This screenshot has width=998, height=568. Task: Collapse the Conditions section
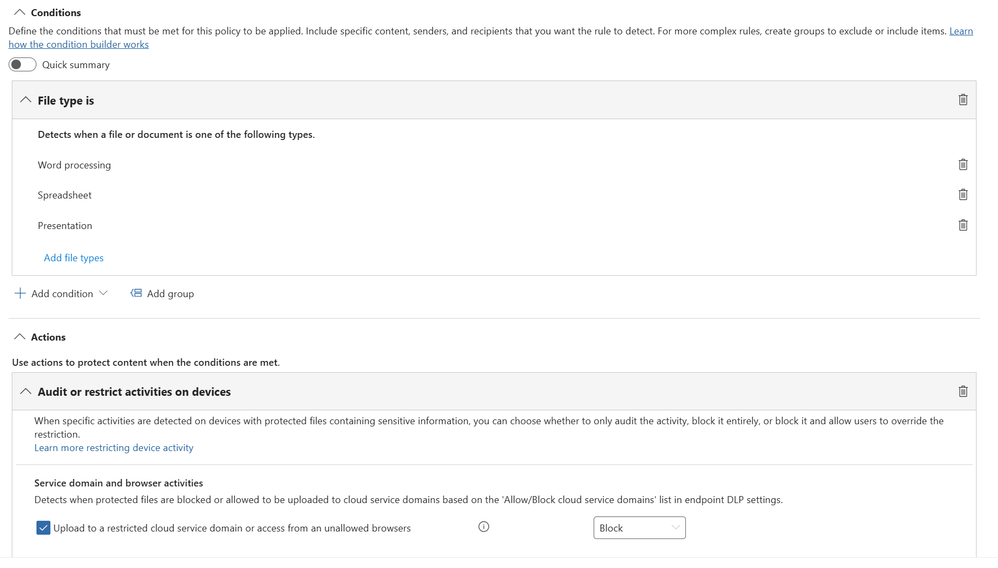coord(19,13)
